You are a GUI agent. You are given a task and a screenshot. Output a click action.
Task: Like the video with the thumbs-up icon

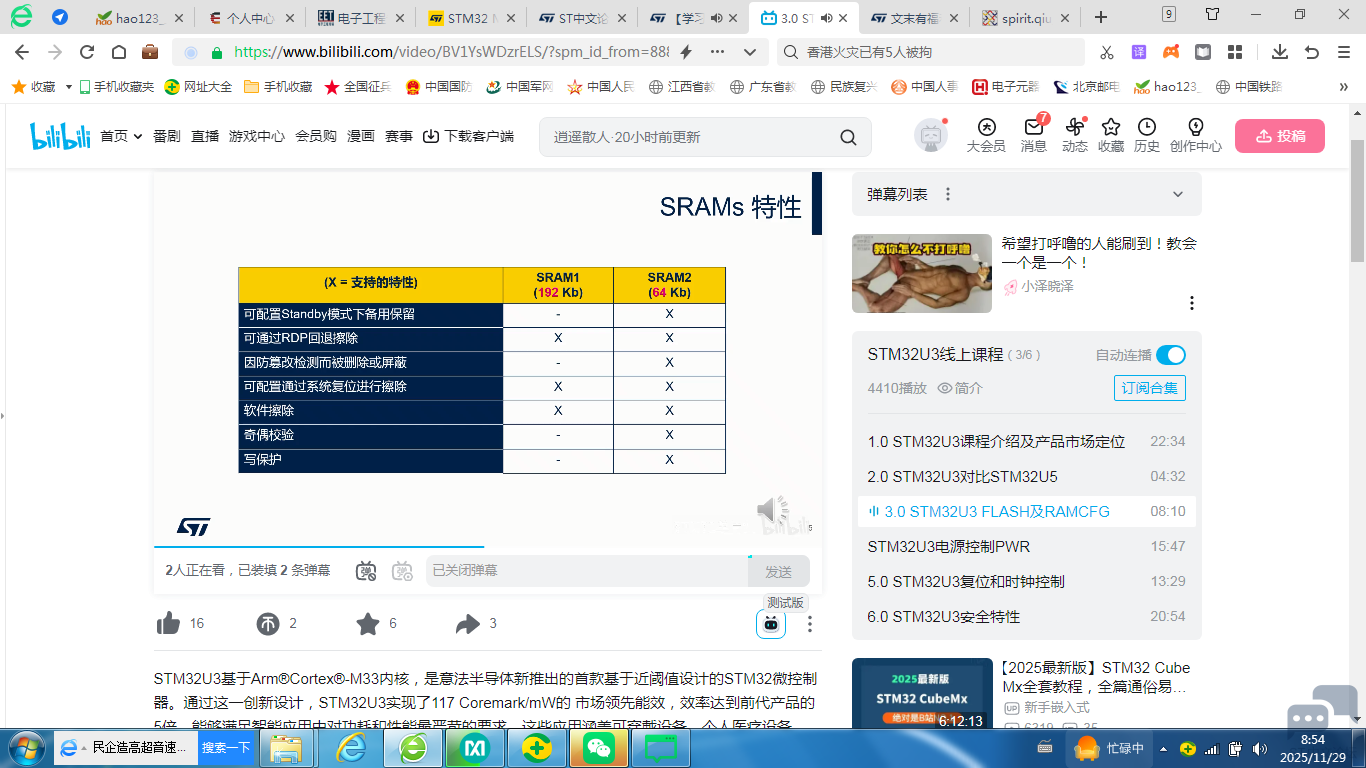pos(168,624)
